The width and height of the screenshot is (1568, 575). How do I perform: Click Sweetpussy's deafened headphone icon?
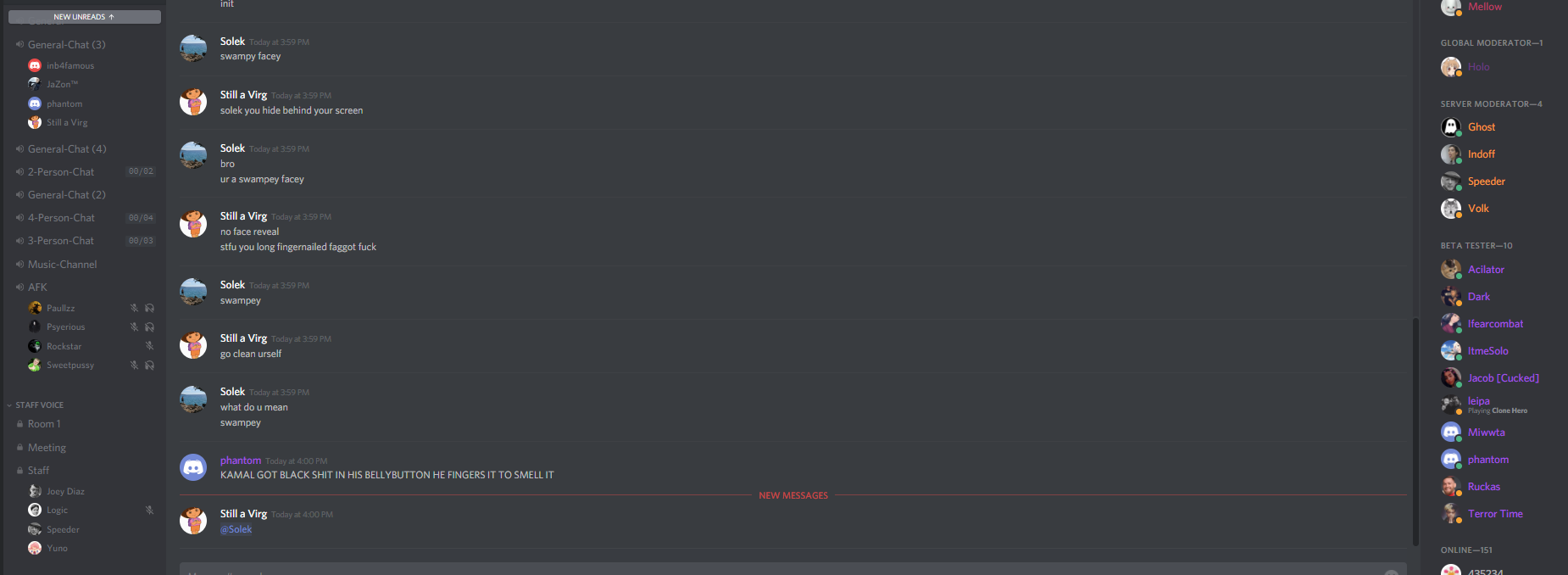click(x=149, y=365)
